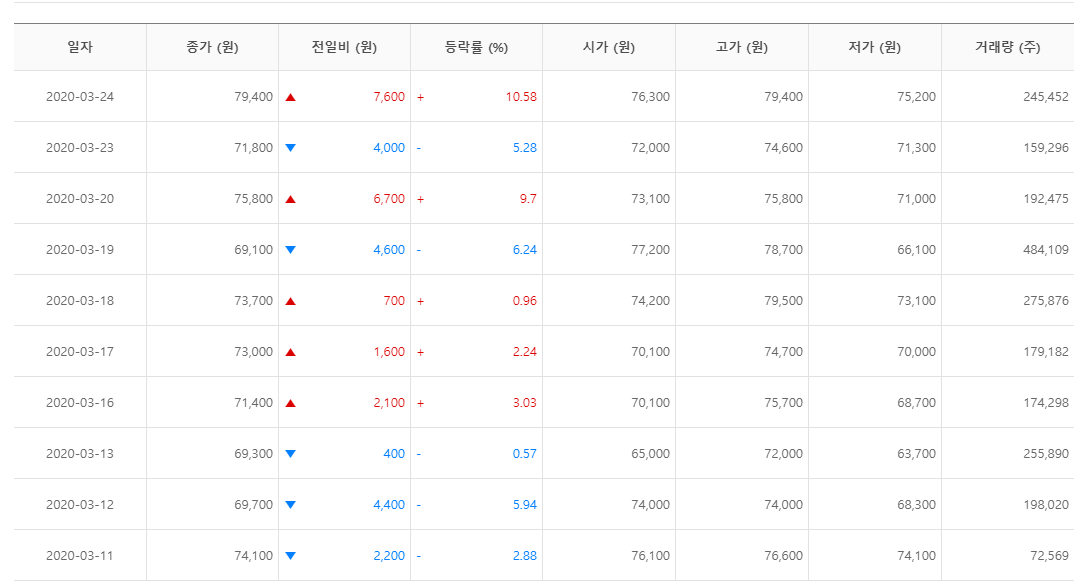Viewport: 1083px width, 583px height.
Task: Click closing price 71,800
Action: (253, 148)
